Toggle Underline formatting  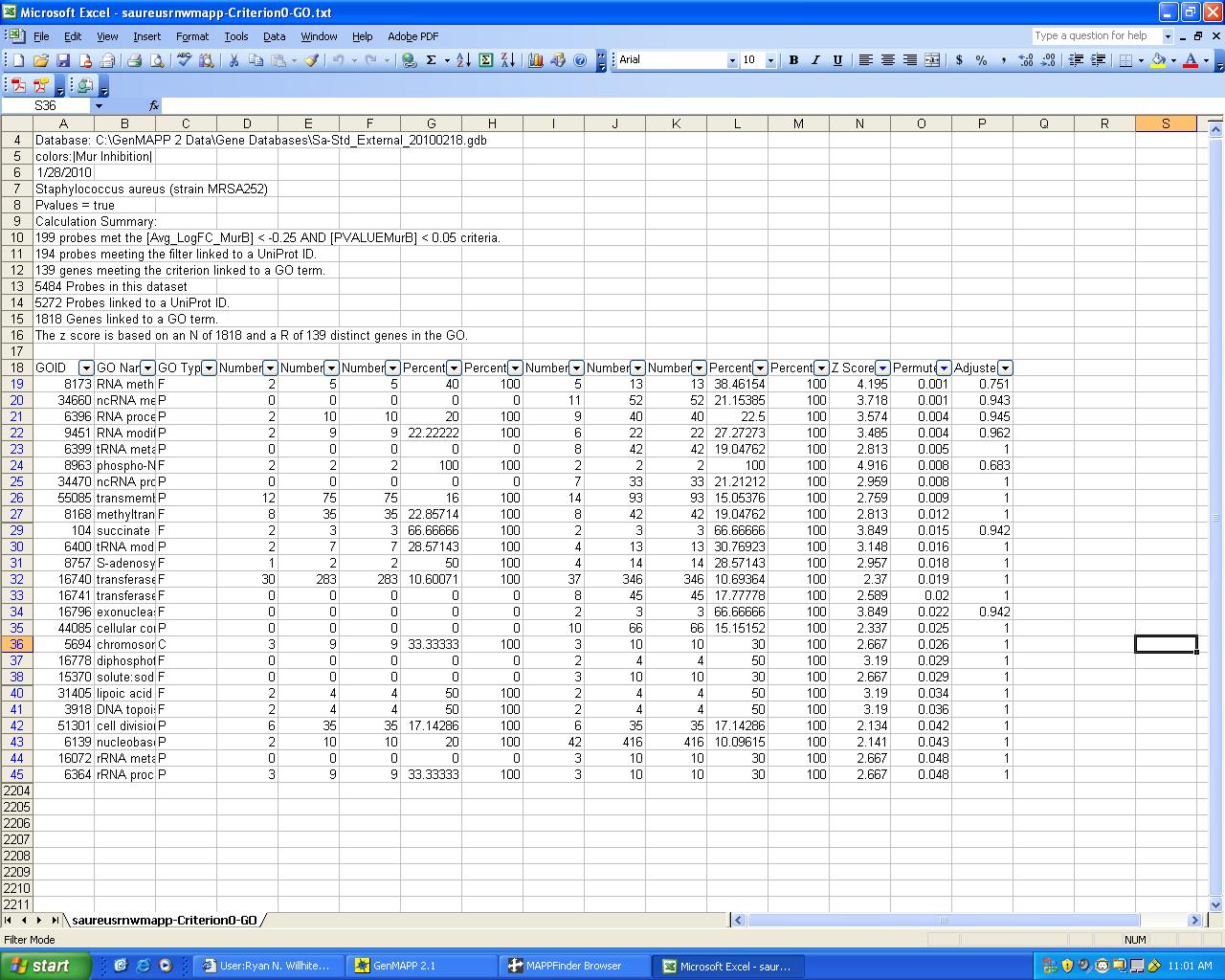click(837, 60)
